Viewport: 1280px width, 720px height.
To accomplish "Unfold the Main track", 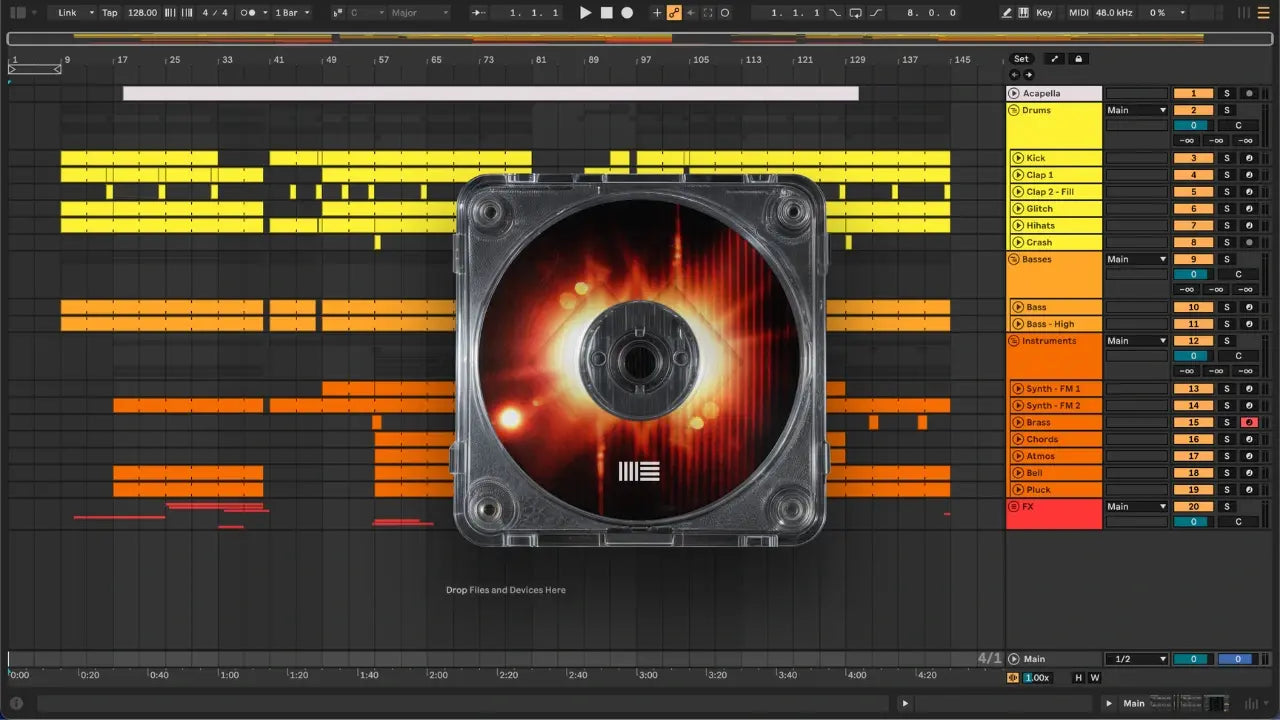I will click(1014, 659).
